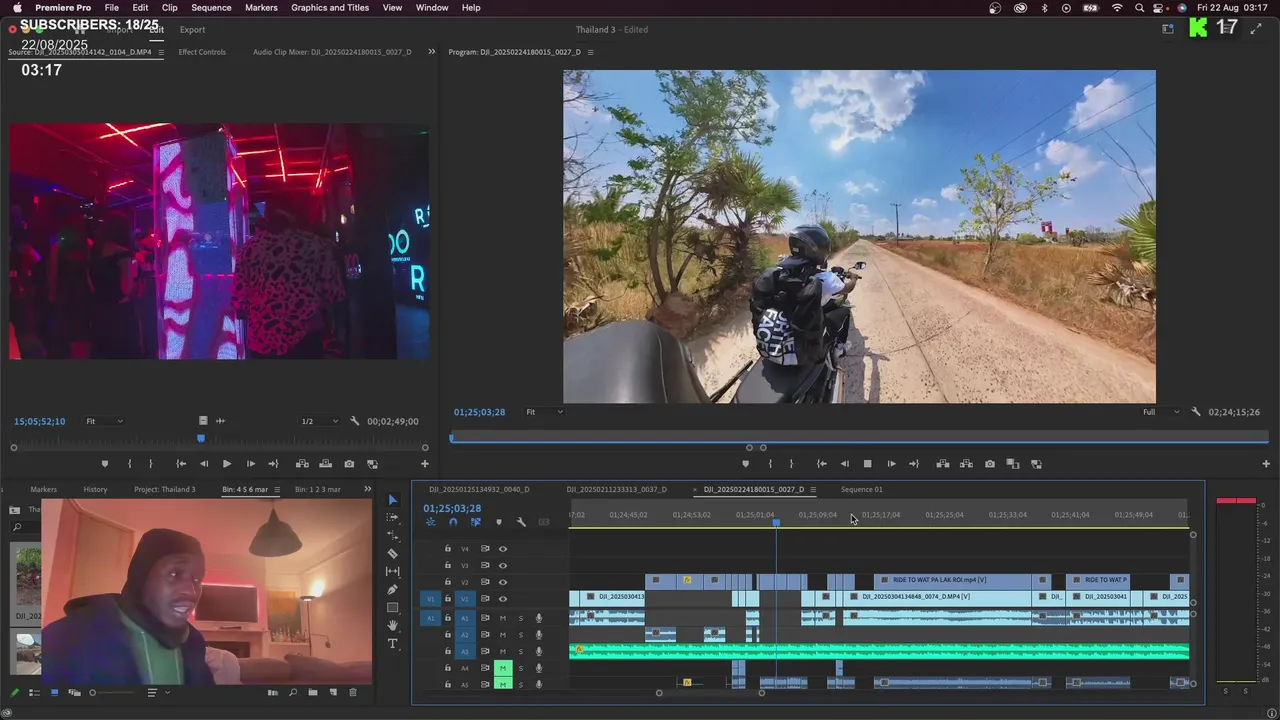Click timeline playhead timecode 01;25;03;28
Viewport: 1280px width, 720px height.
coord(452,508)
